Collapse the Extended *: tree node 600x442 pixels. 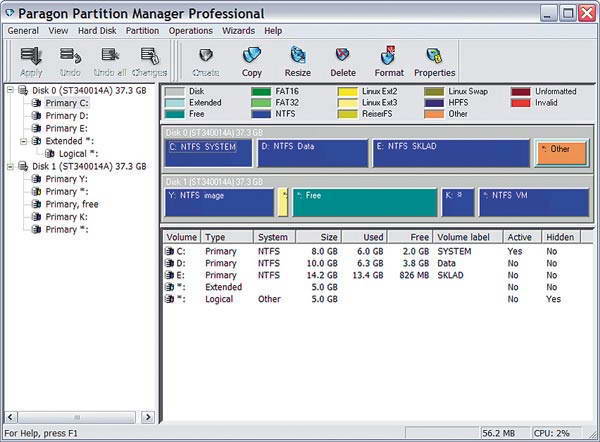pos(24,141)
